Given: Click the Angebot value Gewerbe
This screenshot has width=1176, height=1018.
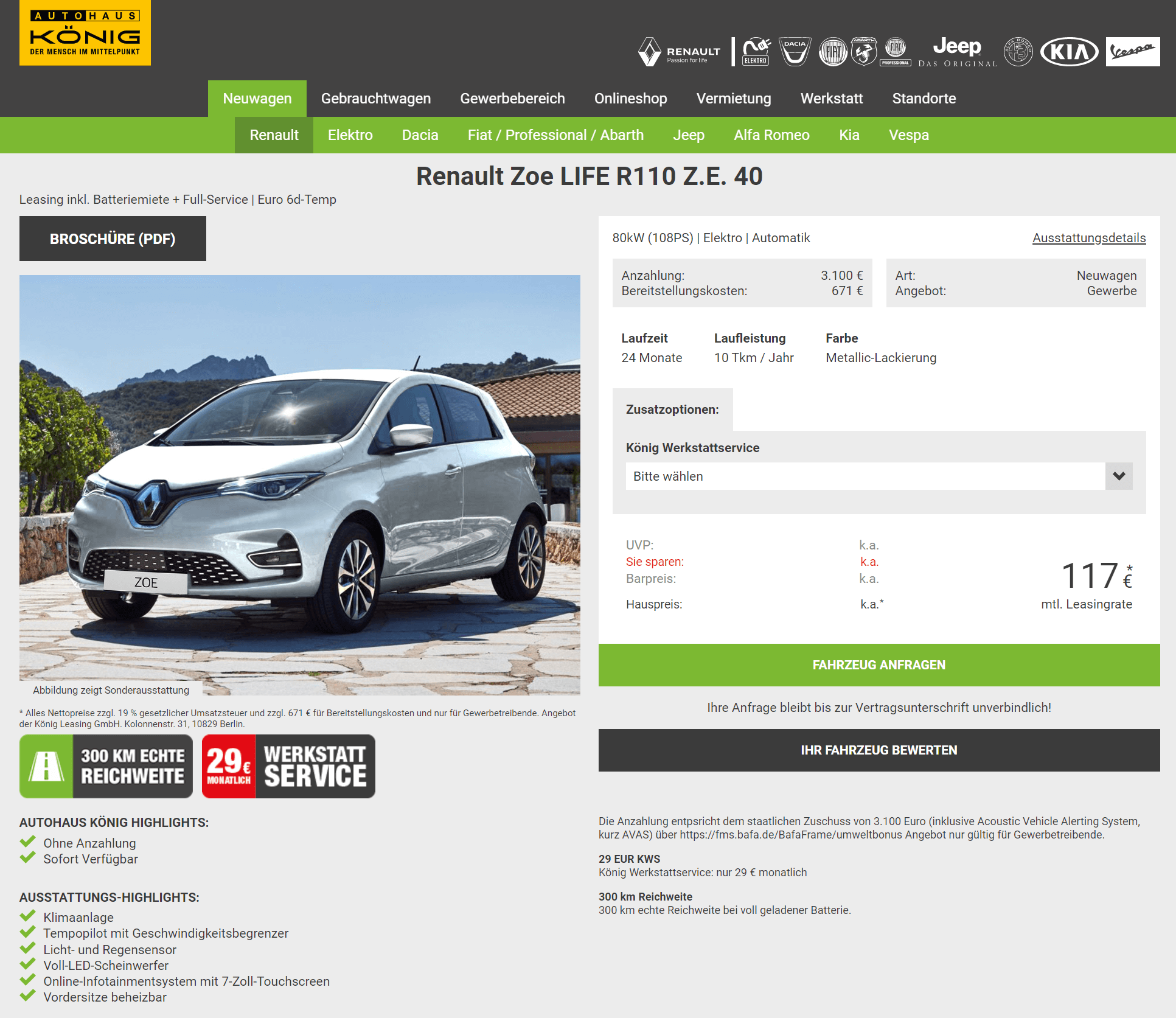Looking at the screenshot, I should pos(1112,291).
